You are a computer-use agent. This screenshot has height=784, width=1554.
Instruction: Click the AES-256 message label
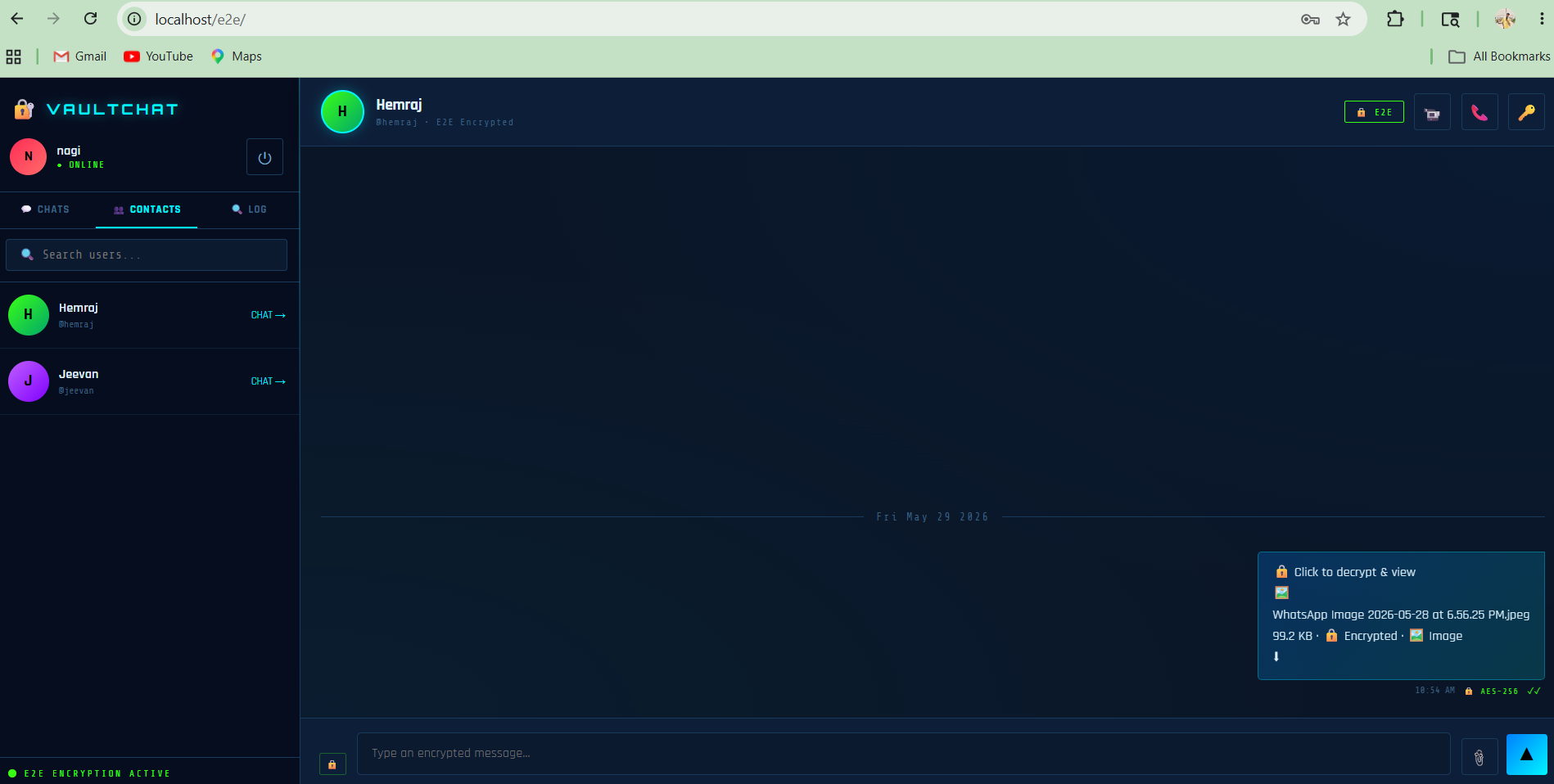[1498, 692]
